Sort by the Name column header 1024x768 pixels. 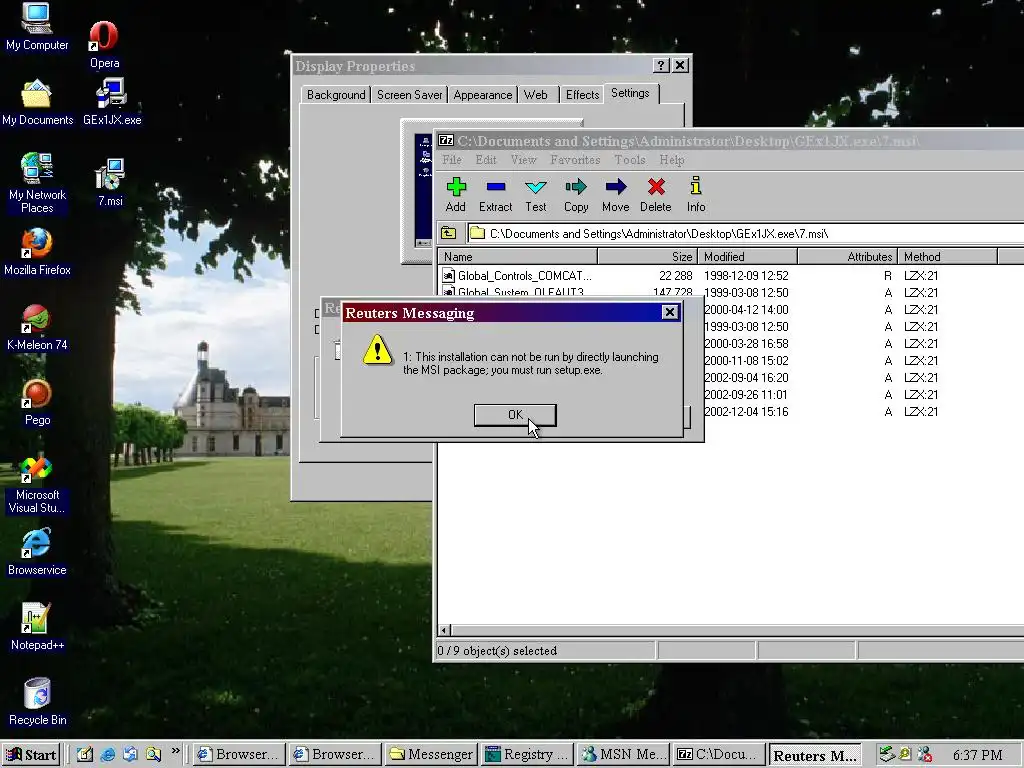(x=518, y=257)
